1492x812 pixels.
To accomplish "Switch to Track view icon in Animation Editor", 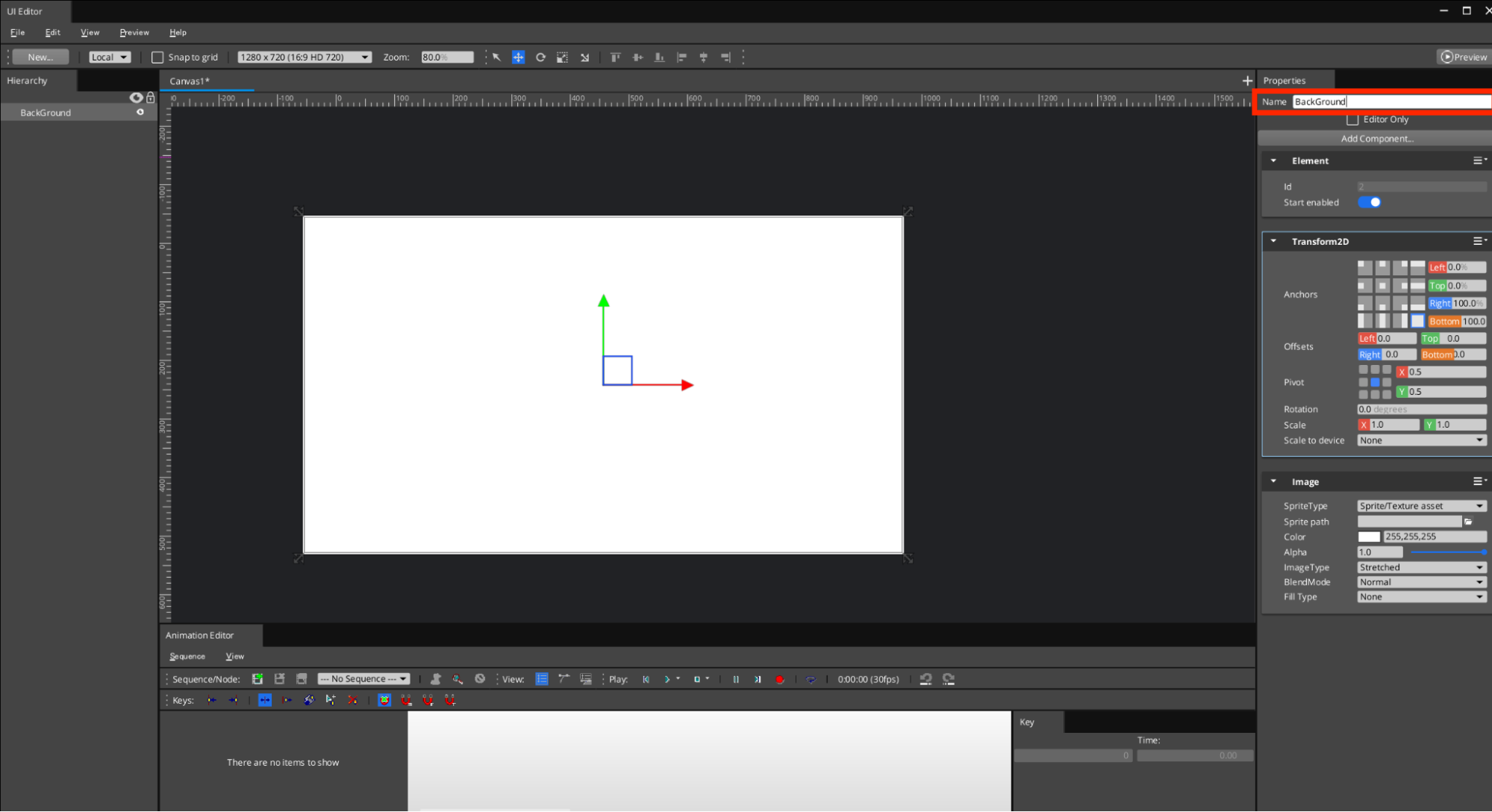I will (x=542, y=678).
